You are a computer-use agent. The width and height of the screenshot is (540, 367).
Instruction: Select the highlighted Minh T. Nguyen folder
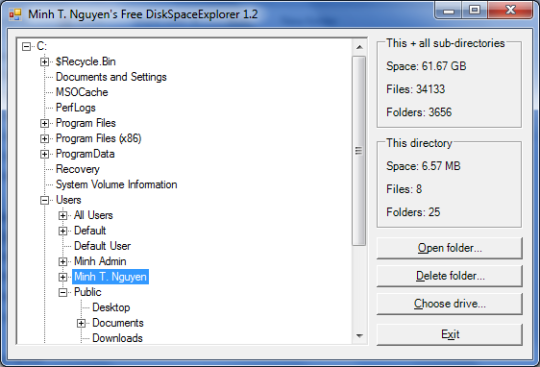click(x=110, y=277)
